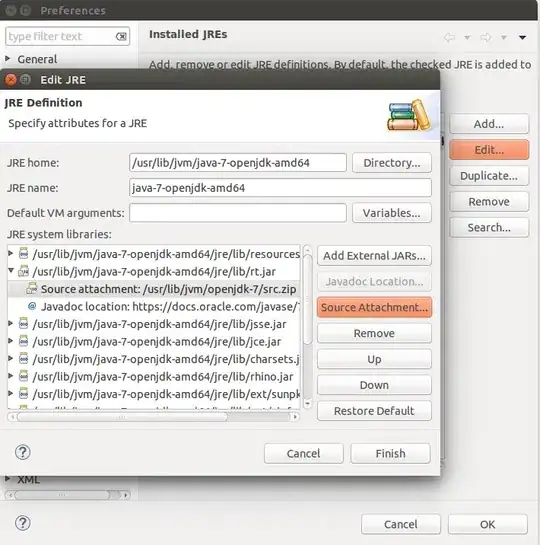Viewport: 540px width, 545px height.
Task: Click the jce.jar library icon
Action: pyautogui.click(x=23, y=341)
